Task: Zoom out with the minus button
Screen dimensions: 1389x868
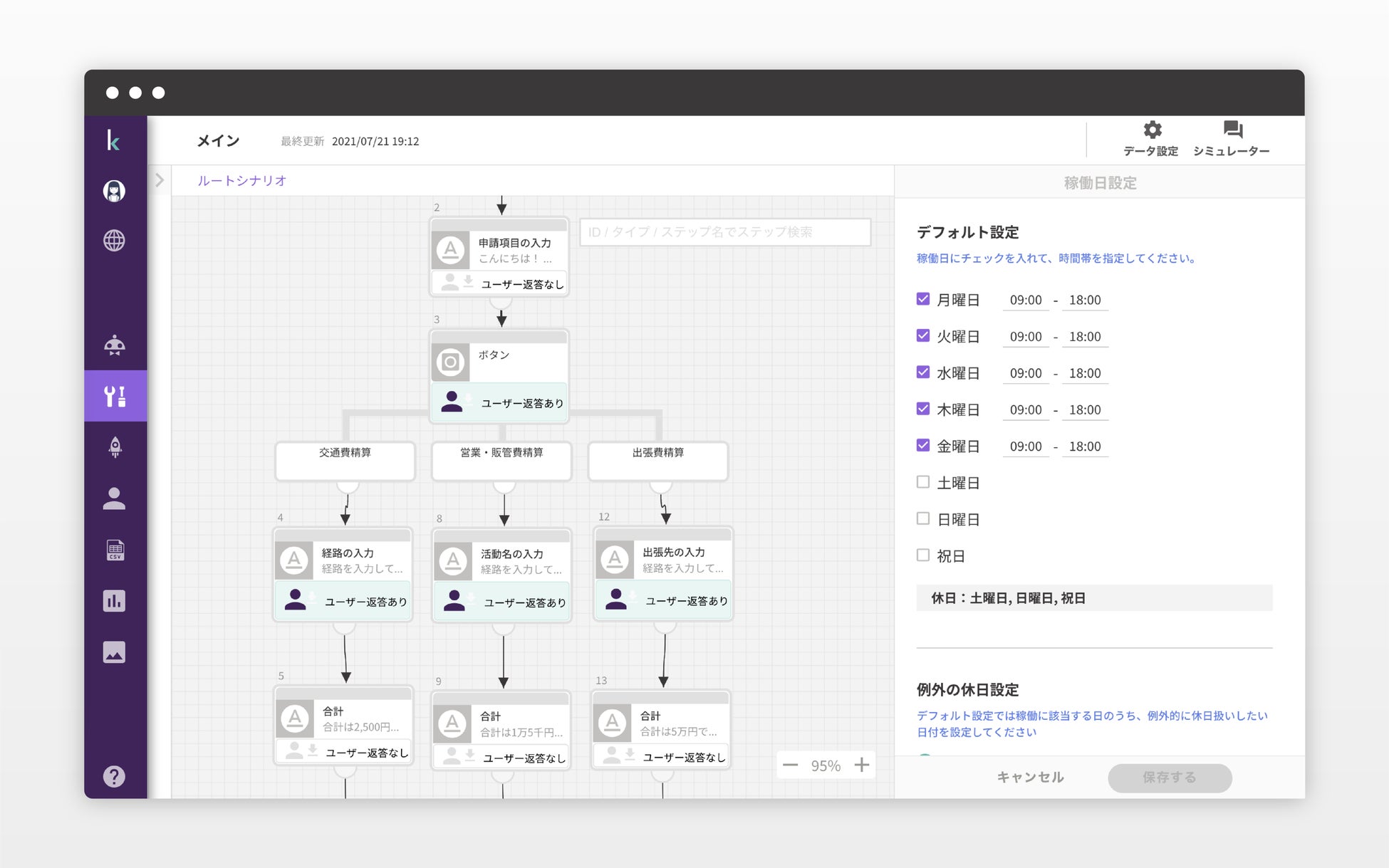Action: [790, 765]
